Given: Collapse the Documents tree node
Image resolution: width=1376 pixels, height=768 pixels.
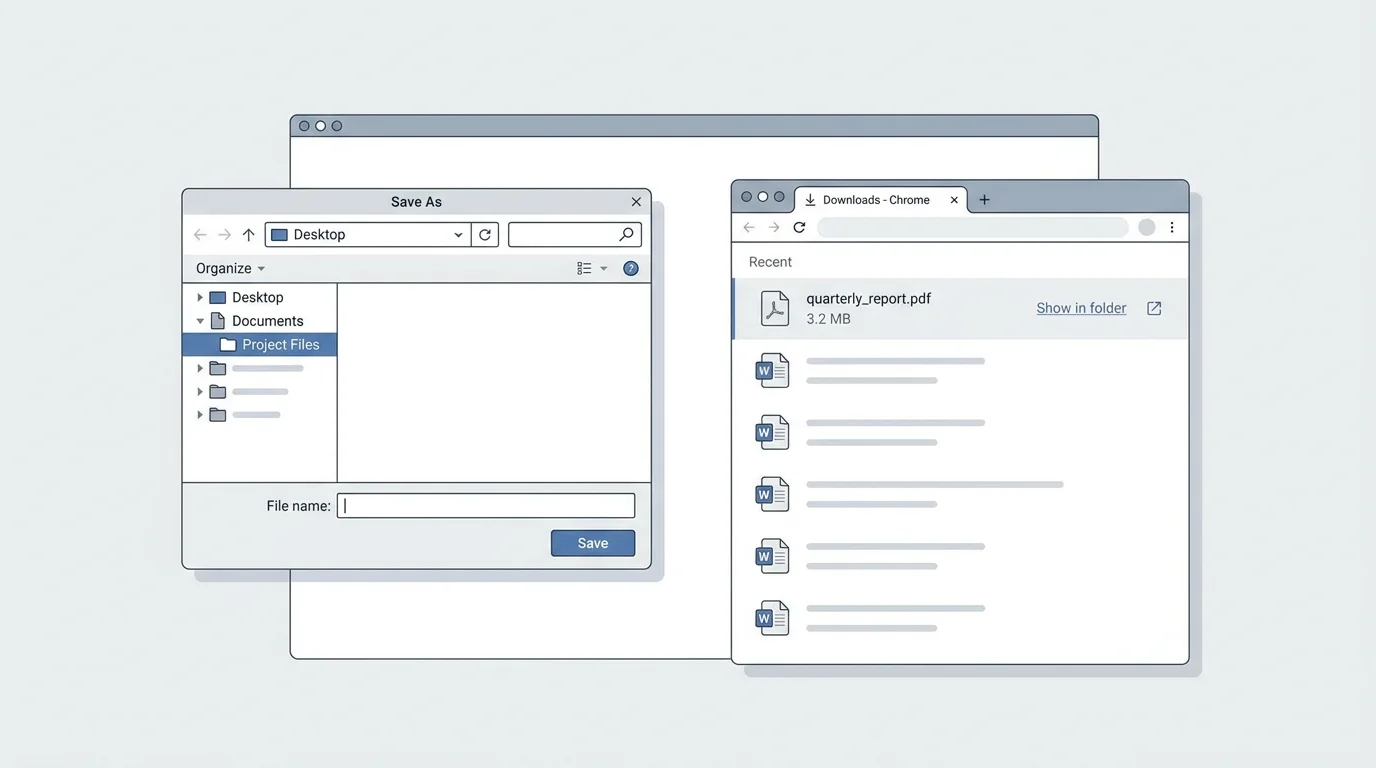Looking at the screenshot, I should [x=200, y=321].
